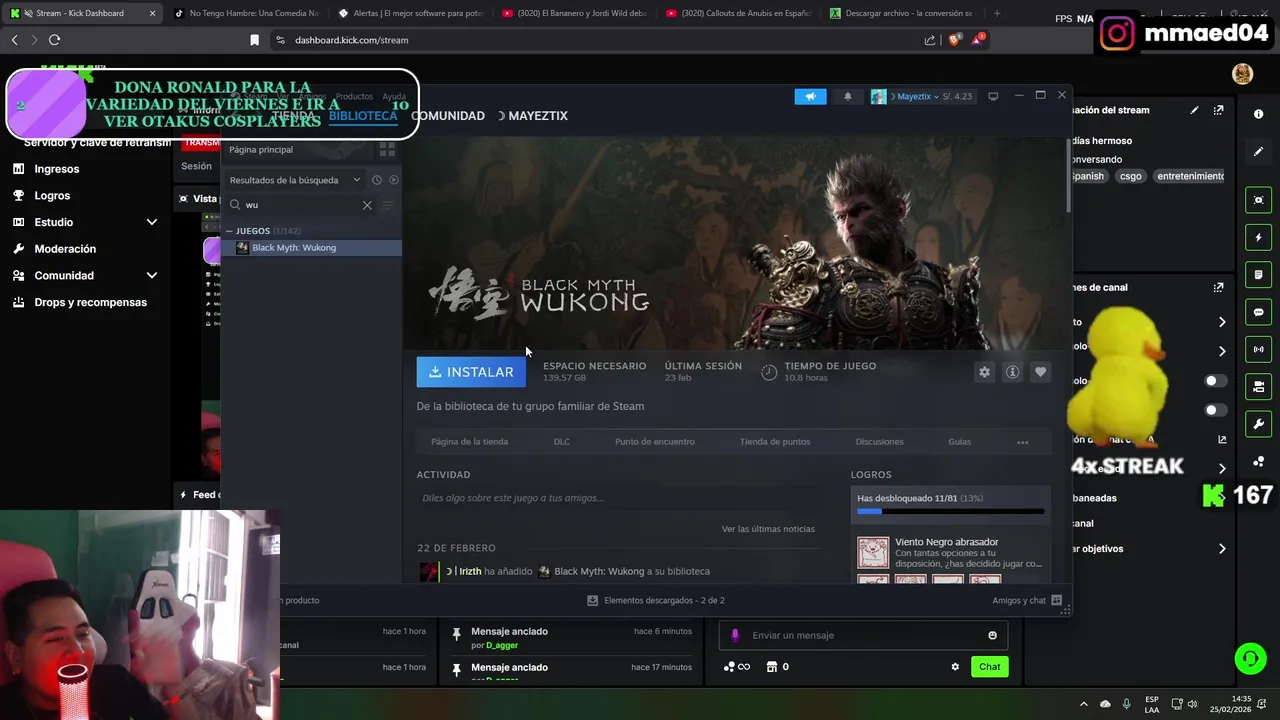The height and width of the screenshot is (720, 1280).
Task: Edit stream information pencil icon
Action: (1194, 110)
